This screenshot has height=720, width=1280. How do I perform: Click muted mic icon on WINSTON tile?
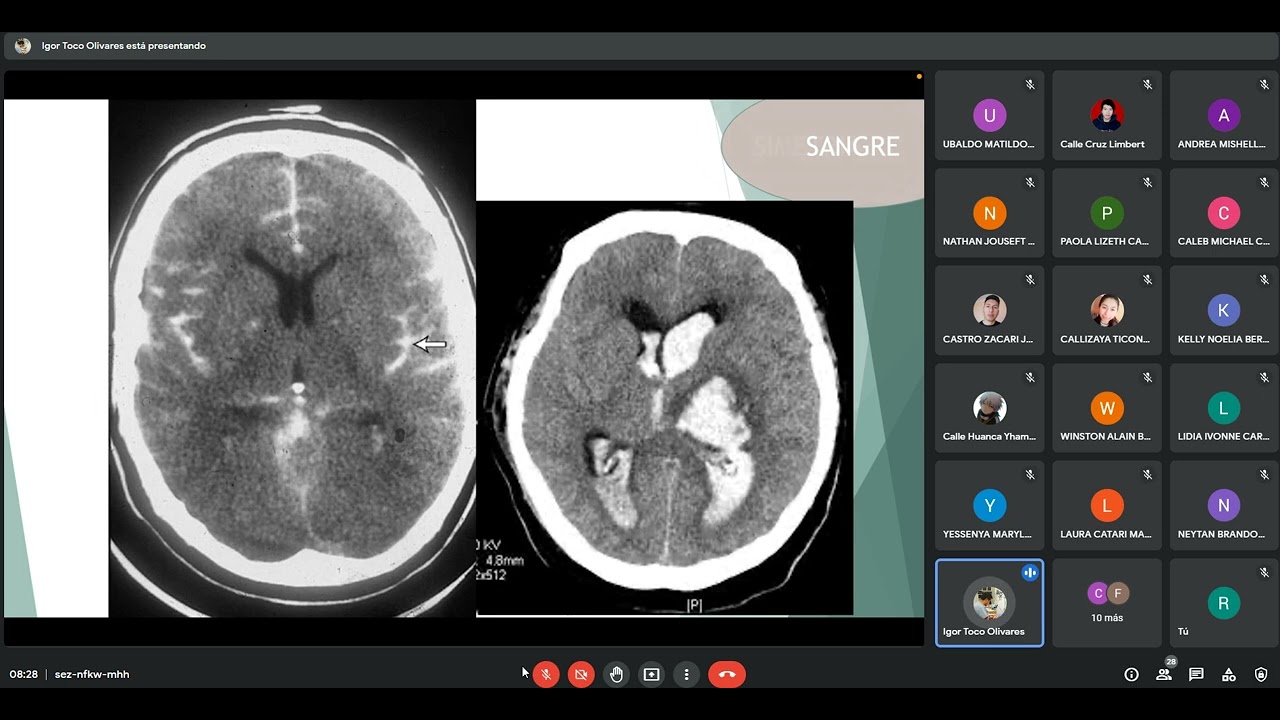1147,378
